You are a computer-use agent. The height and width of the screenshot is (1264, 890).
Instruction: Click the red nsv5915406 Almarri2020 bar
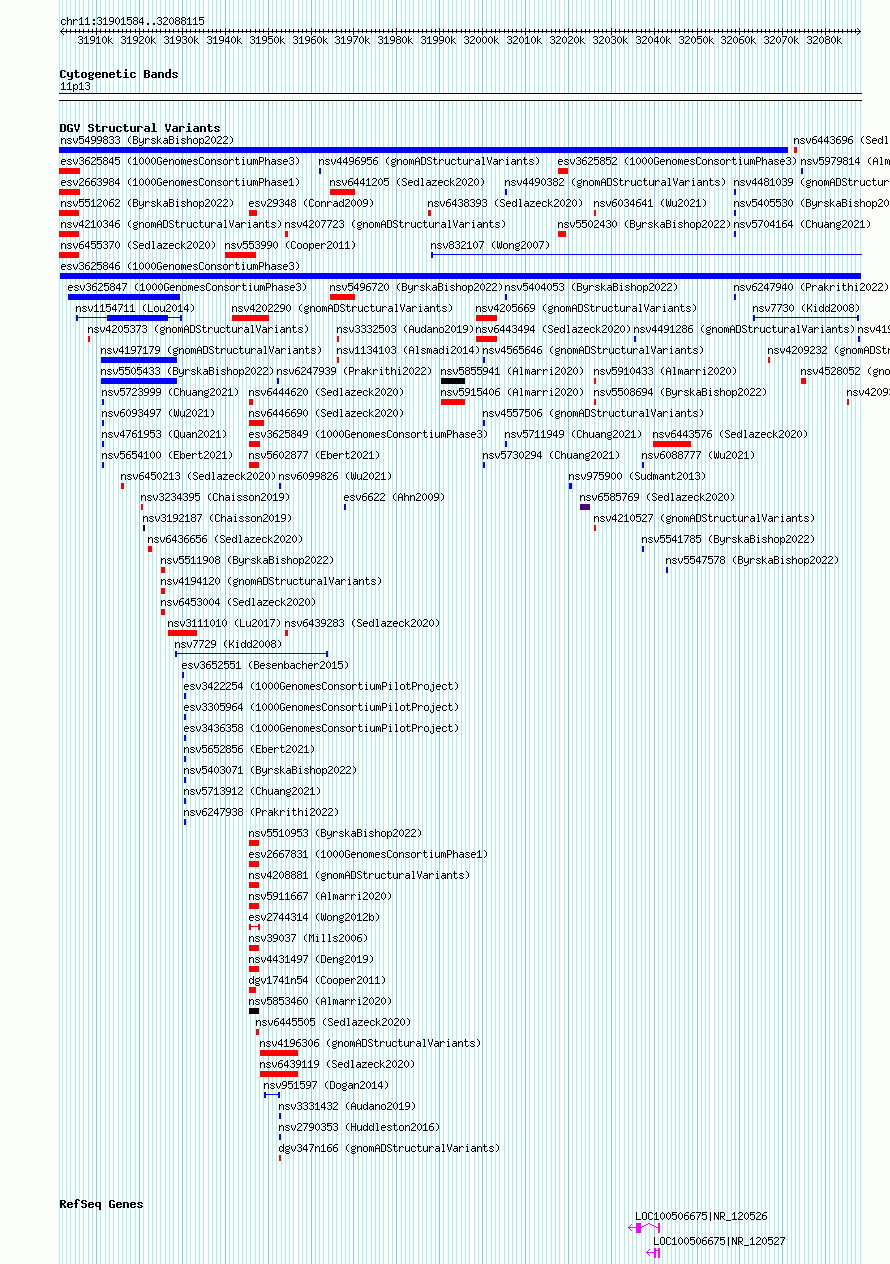pyautogui.click(x=453, y=402)
